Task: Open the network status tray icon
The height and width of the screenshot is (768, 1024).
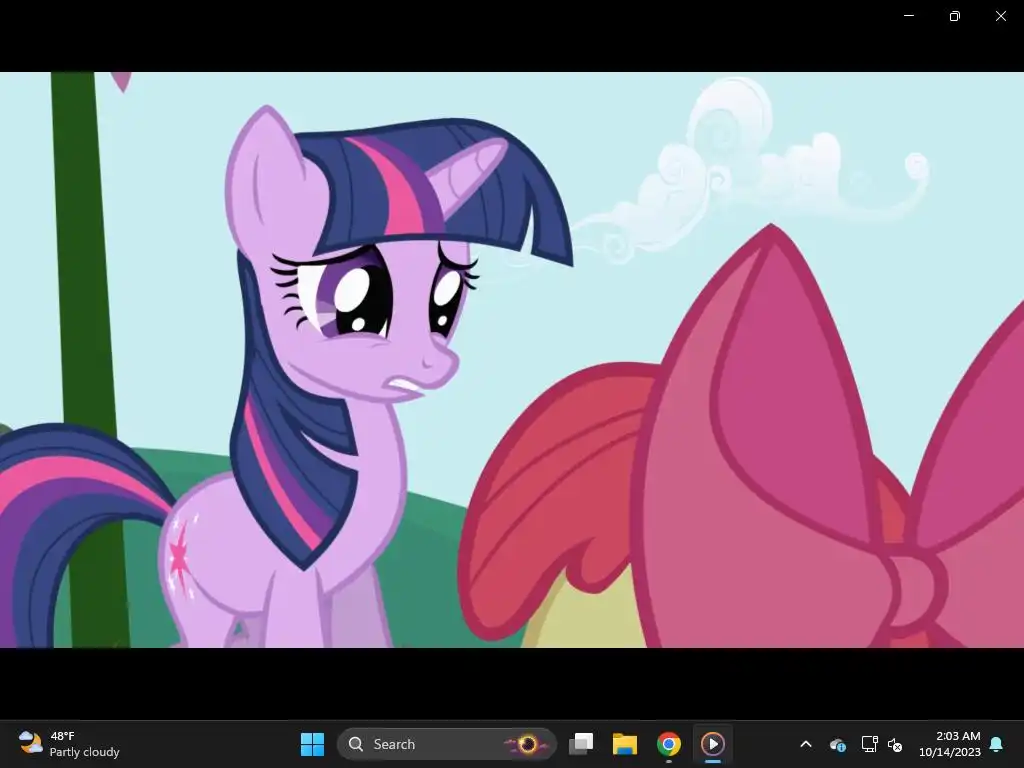Action: click(x=869, y=744)
